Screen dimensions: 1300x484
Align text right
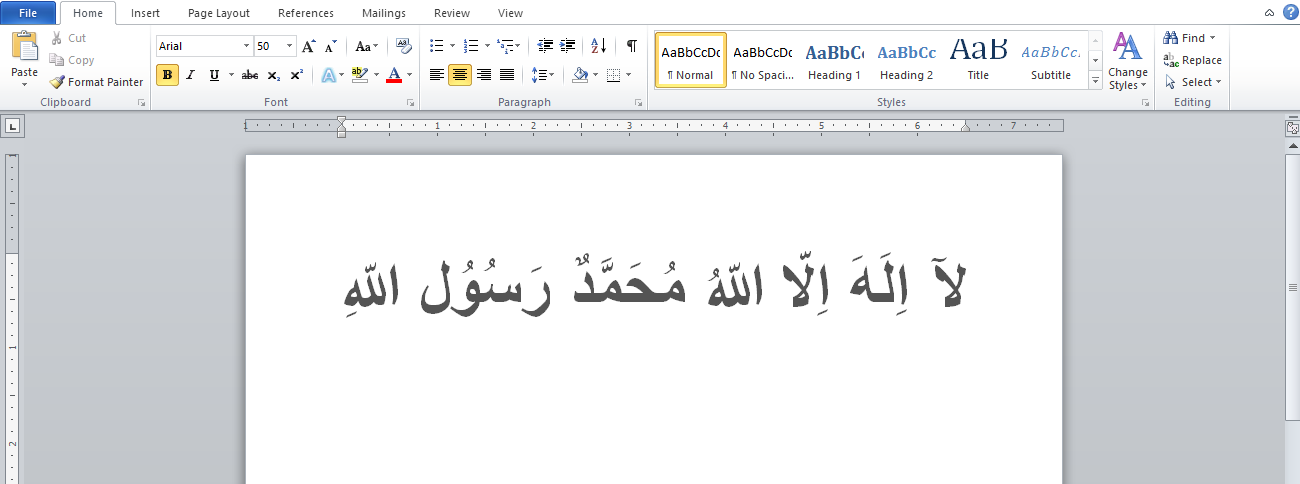click(484, 75)
